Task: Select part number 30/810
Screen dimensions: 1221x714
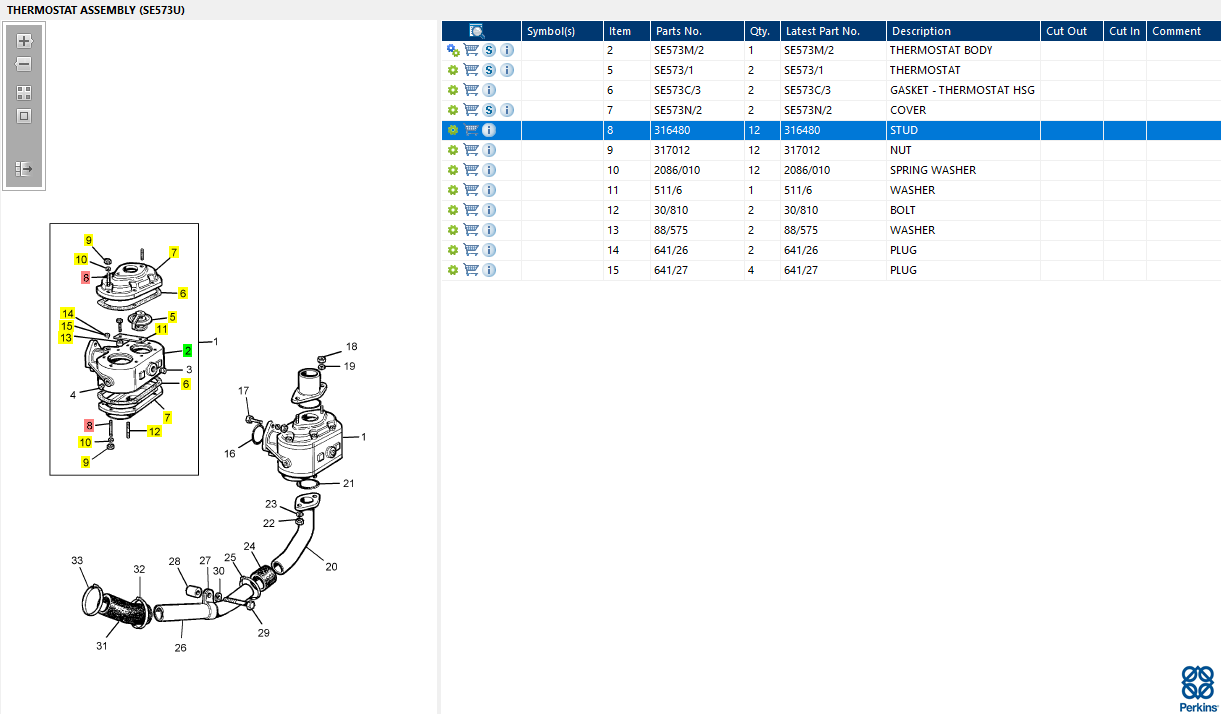Action: pos(671,210)
